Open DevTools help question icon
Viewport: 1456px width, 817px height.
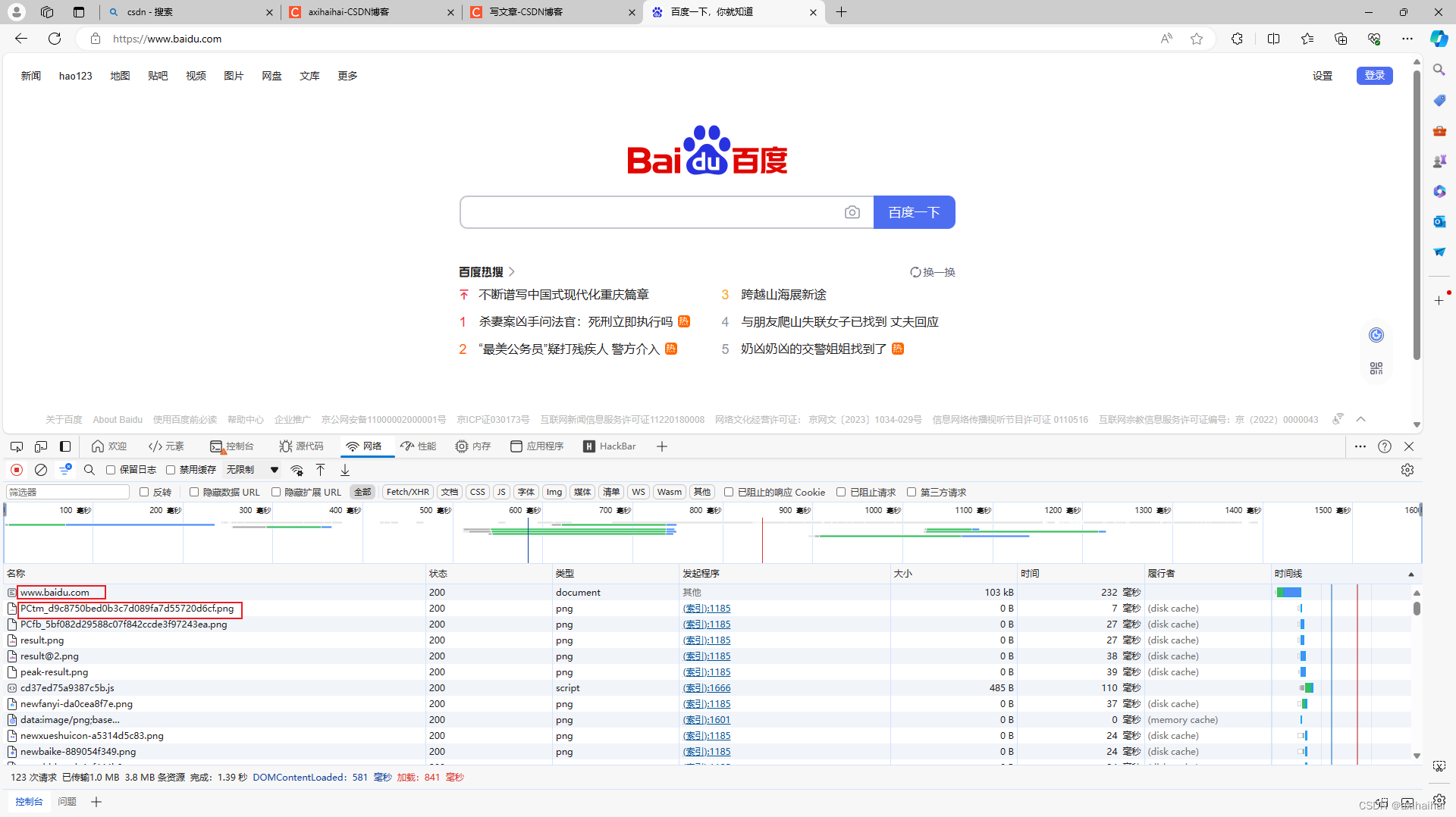pos(1385,446)
